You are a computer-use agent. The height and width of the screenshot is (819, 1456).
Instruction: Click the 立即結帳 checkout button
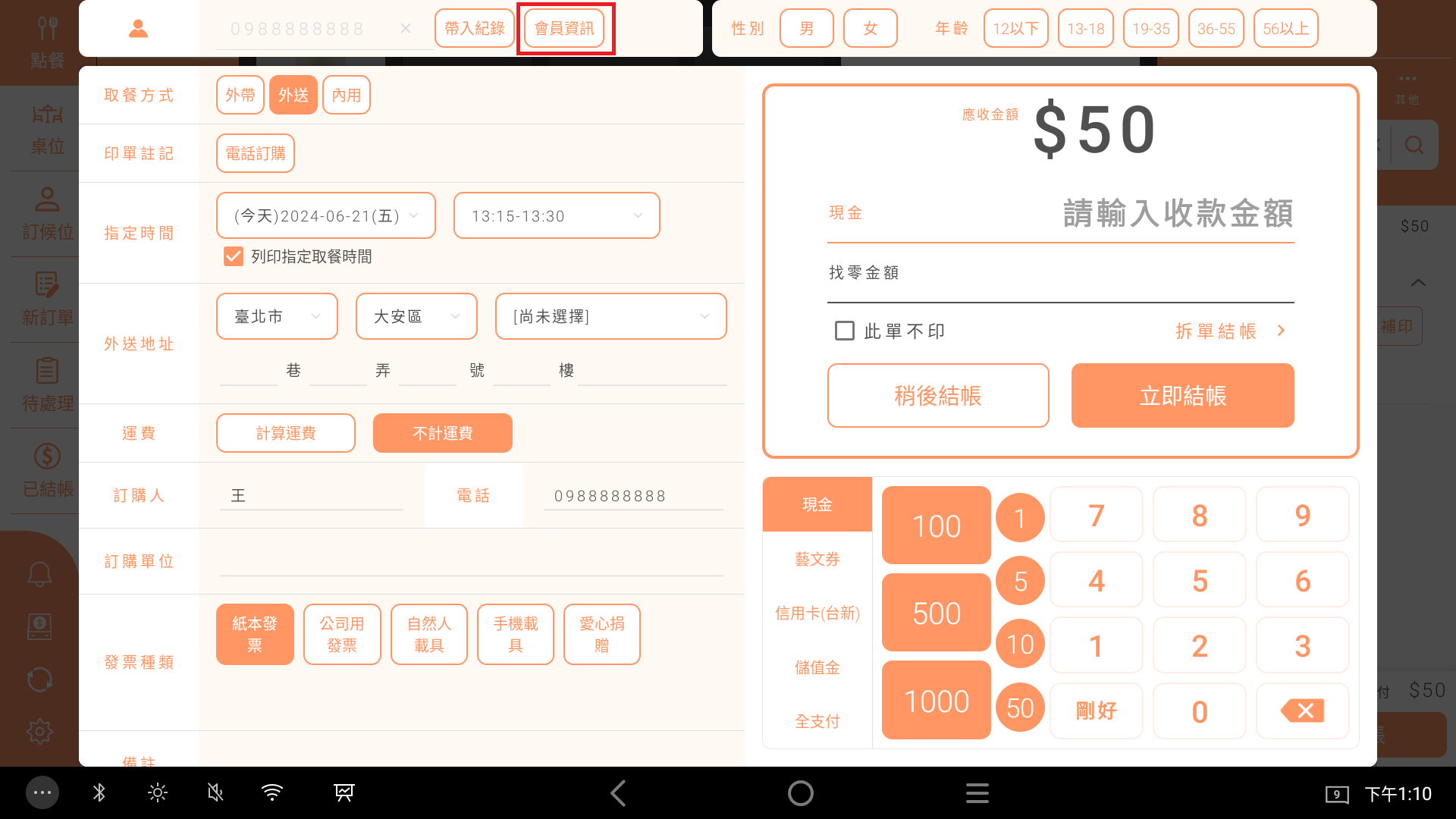point(1182,396)
